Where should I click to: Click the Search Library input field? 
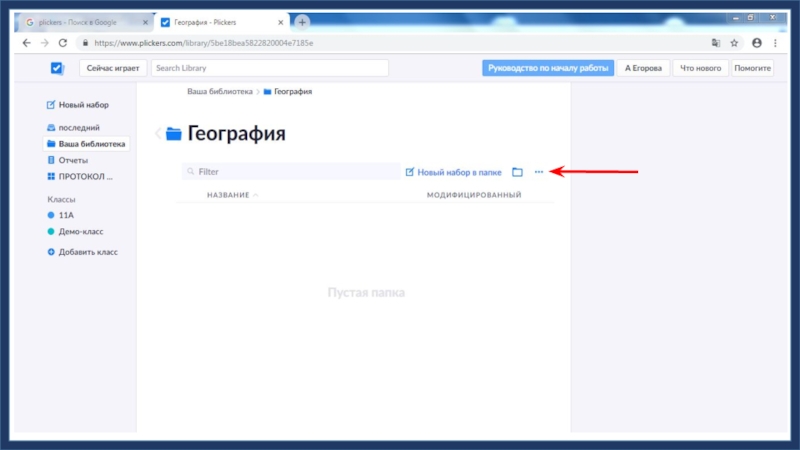pos(268,68)
